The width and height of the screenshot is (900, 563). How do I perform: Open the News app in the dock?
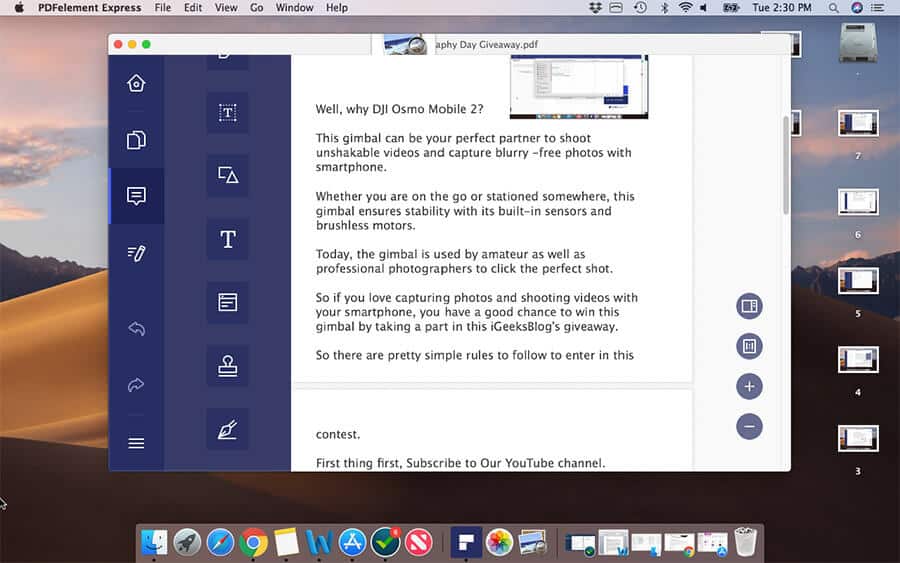pos(418,542)
